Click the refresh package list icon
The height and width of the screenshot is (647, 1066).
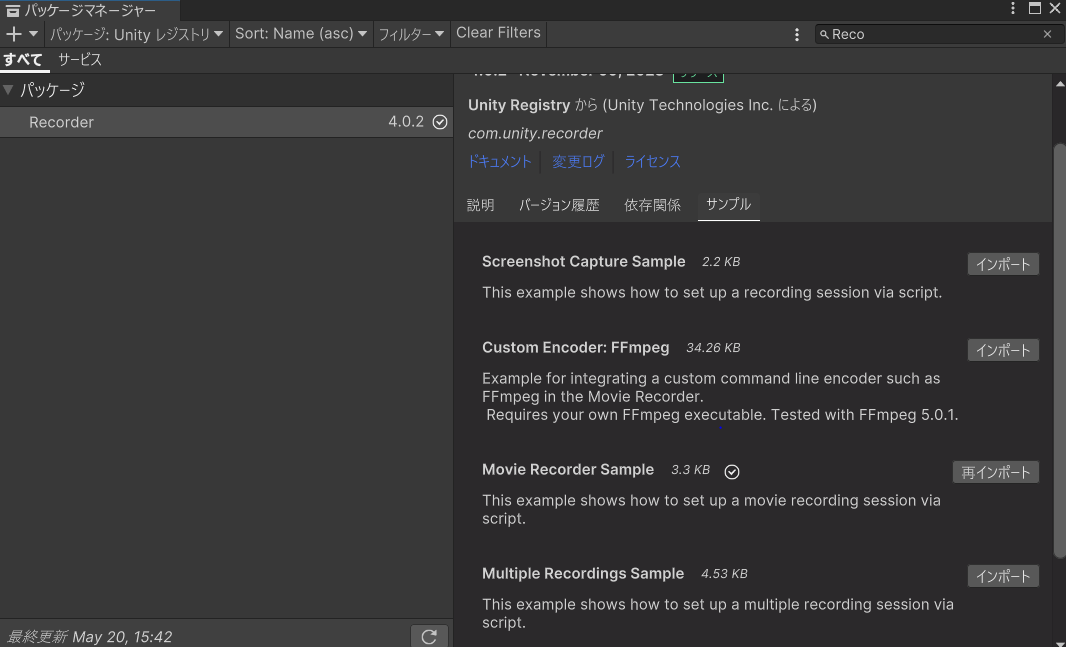click(429, 636)
